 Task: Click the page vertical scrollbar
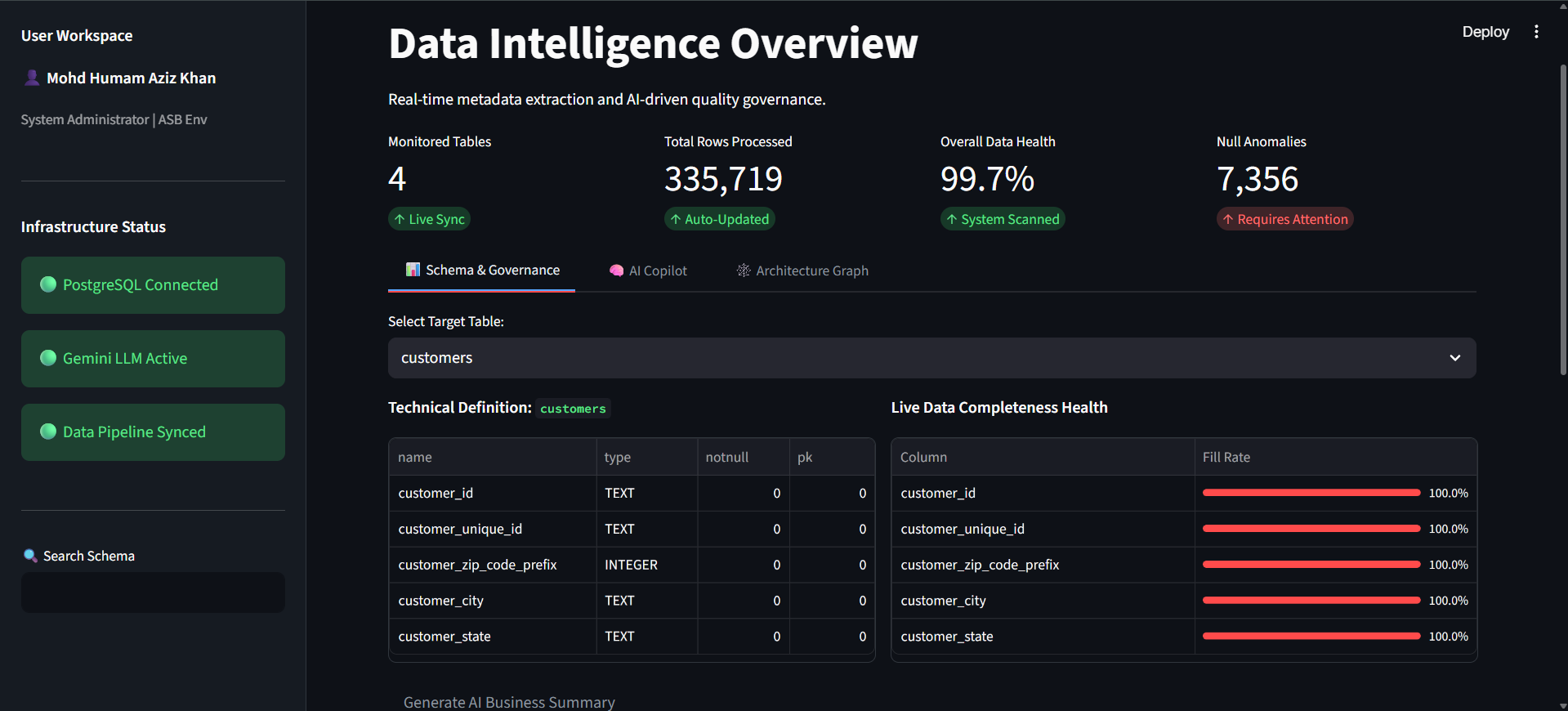coord(1562,221)
